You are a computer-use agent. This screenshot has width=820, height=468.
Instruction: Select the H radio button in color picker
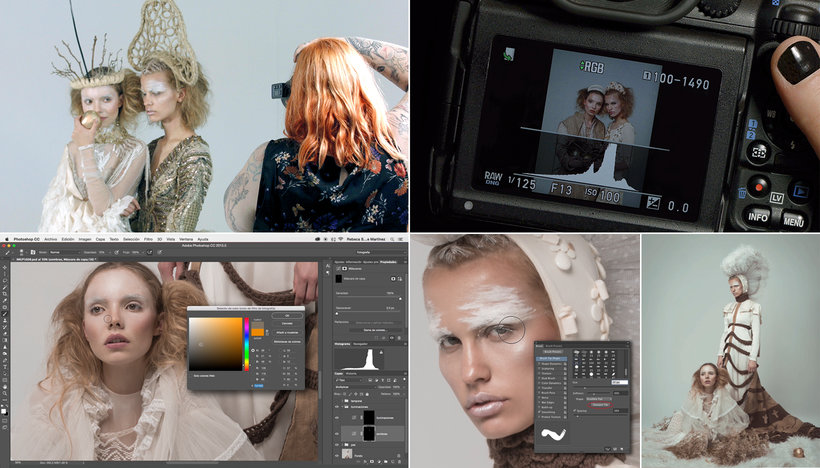click(x=253, y=350)
